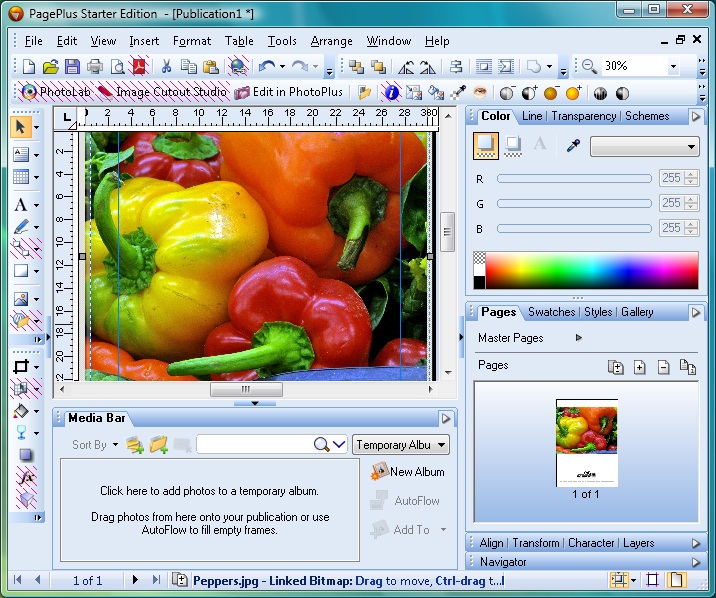Switch to the Transparency tab
Screen dimensions: 716x598
coord(584,116)
